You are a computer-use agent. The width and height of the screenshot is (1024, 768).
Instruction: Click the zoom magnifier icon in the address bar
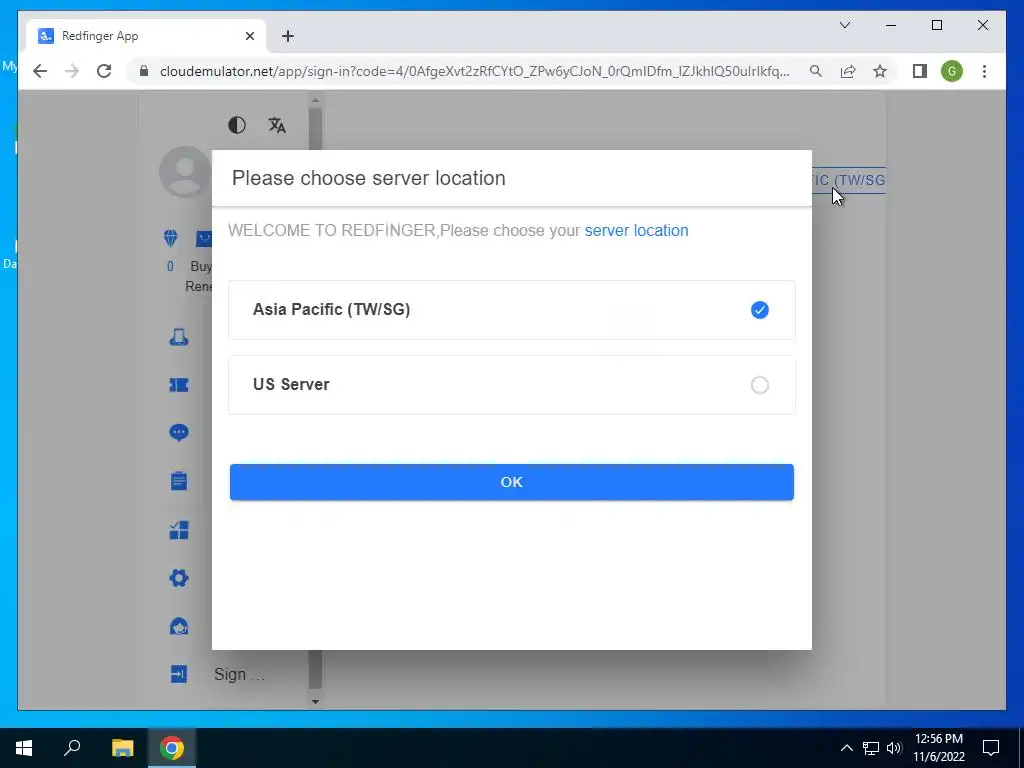[816, 71]
